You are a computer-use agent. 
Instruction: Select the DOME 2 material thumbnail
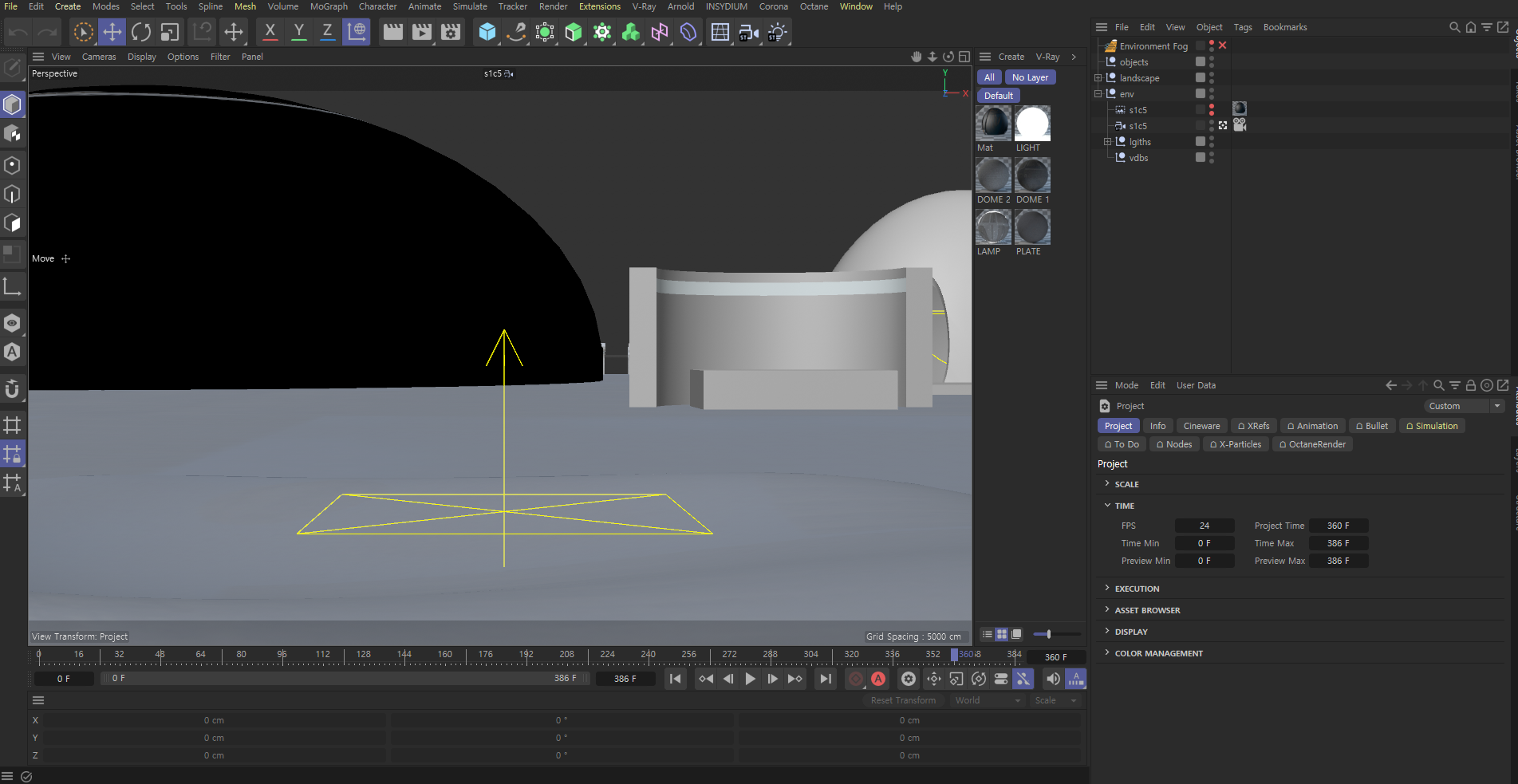[993, 175]
